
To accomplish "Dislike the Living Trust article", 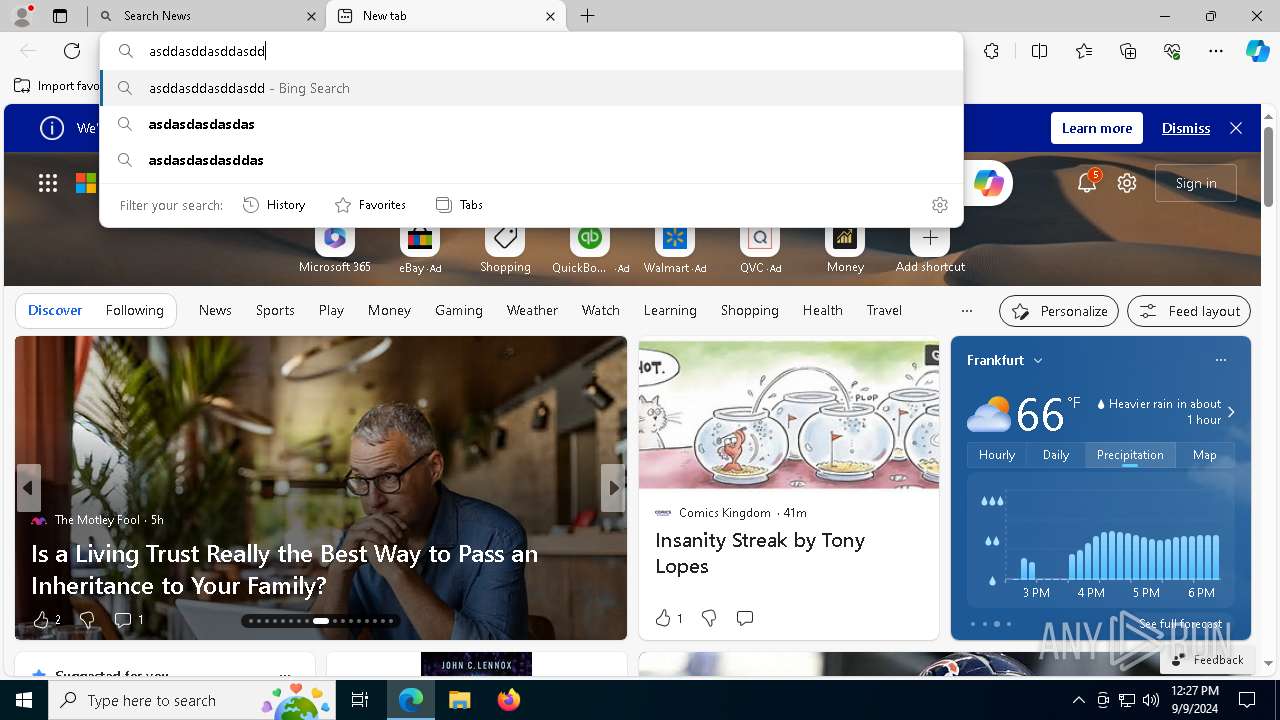I will 87,620.
